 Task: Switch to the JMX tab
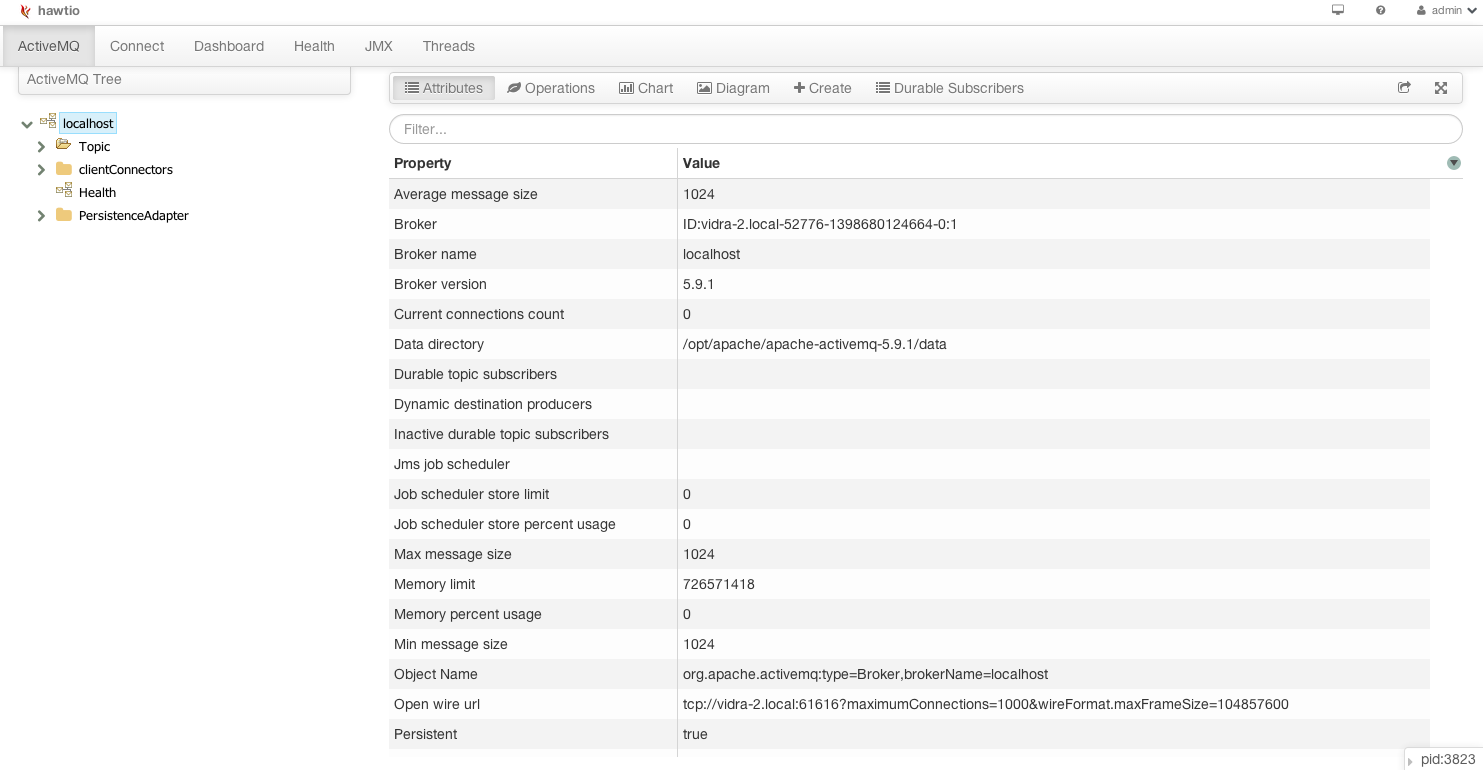tap(378, 46)
